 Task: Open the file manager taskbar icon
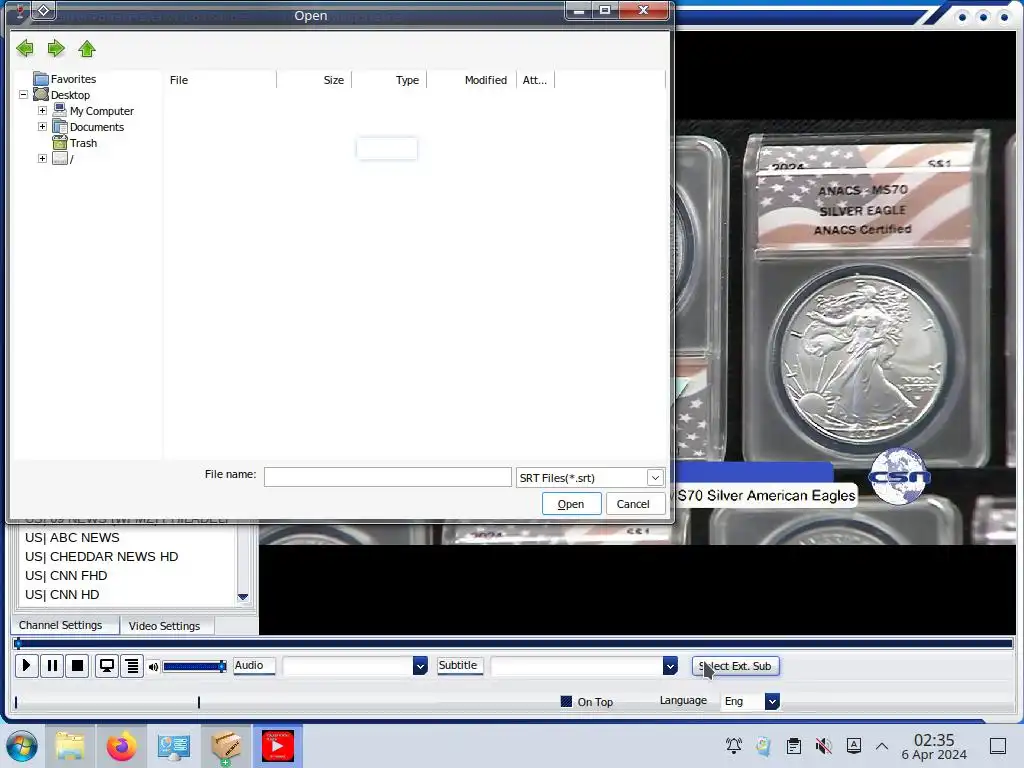[x=70, y=746]
